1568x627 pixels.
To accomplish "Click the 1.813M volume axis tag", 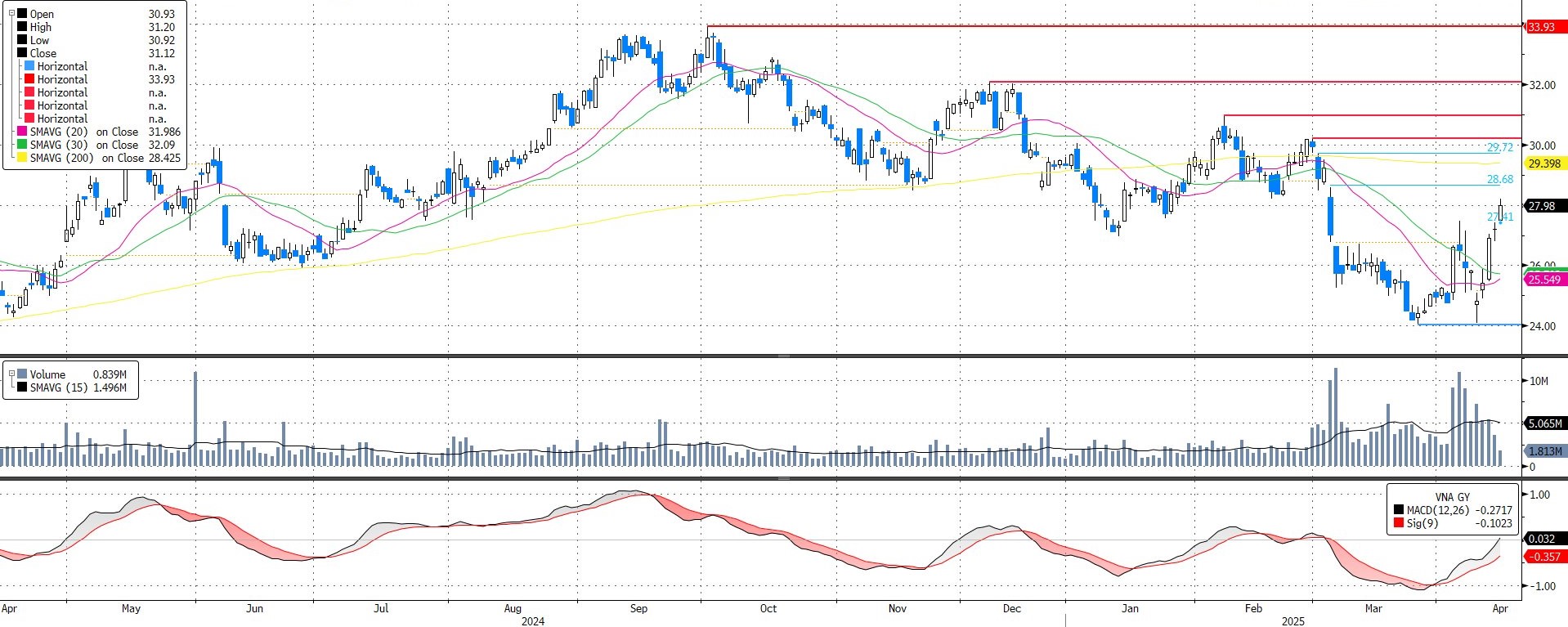I will click(1545, 451).
